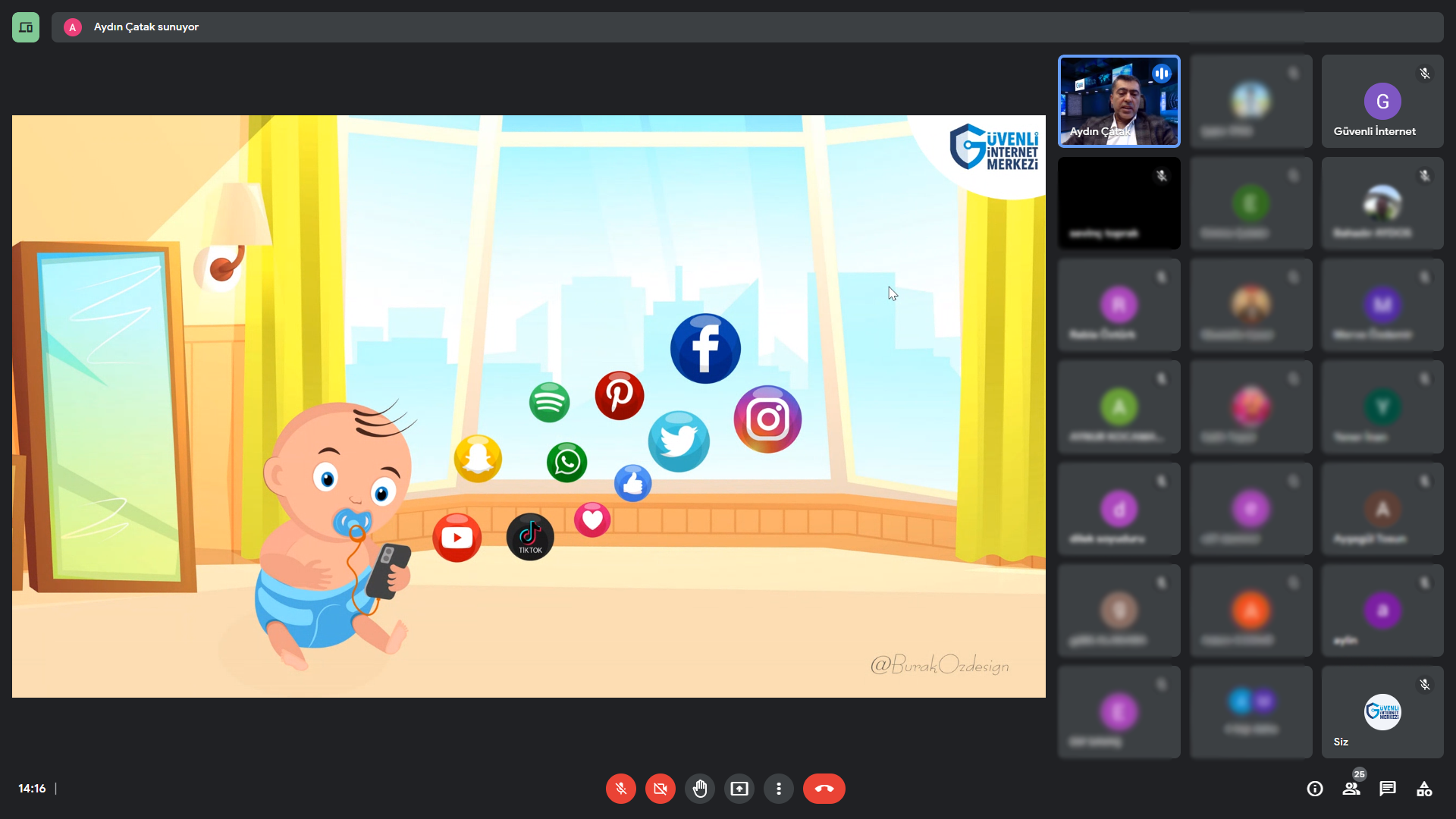Click the meeting clock showing 14:16
This screenshot has width=1456, height=819.
pyautogui.click(x=32, y=789)
